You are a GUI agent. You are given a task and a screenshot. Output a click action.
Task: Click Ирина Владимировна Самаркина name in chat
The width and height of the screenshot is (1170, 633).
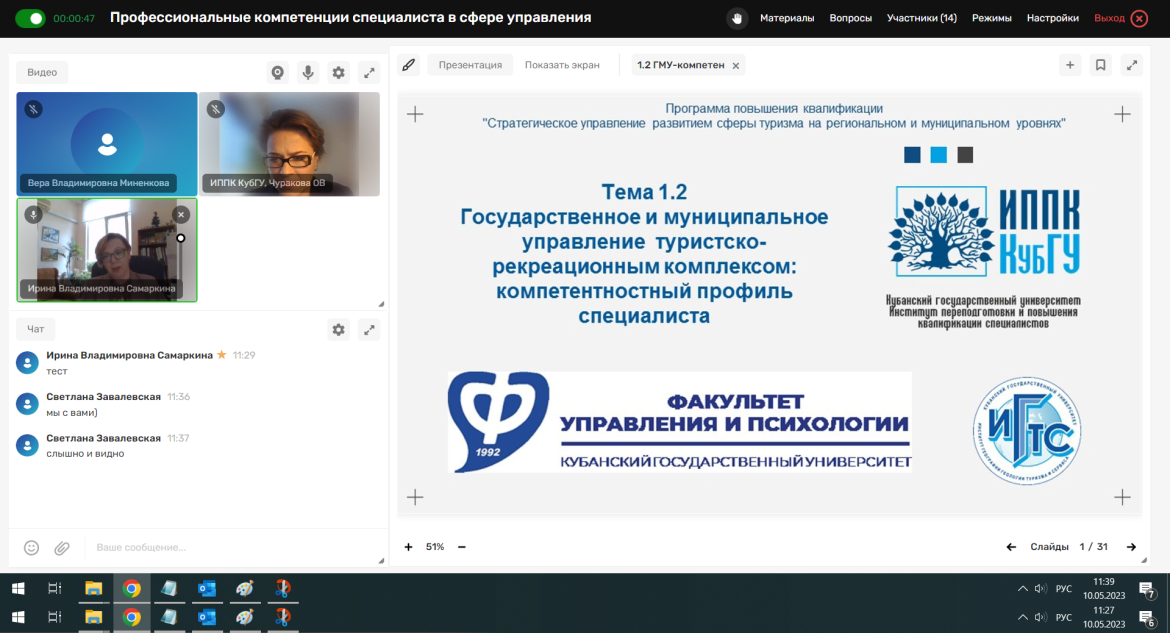(129, 355)
